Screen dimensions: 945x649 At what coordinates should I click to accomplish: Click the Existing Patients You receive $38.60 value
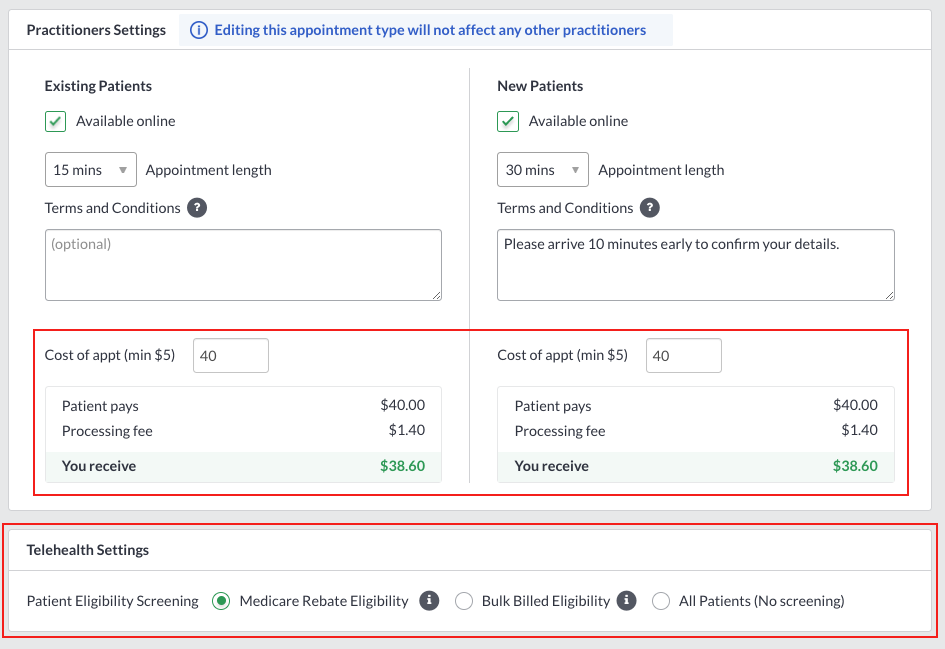(x=403, y=466)
